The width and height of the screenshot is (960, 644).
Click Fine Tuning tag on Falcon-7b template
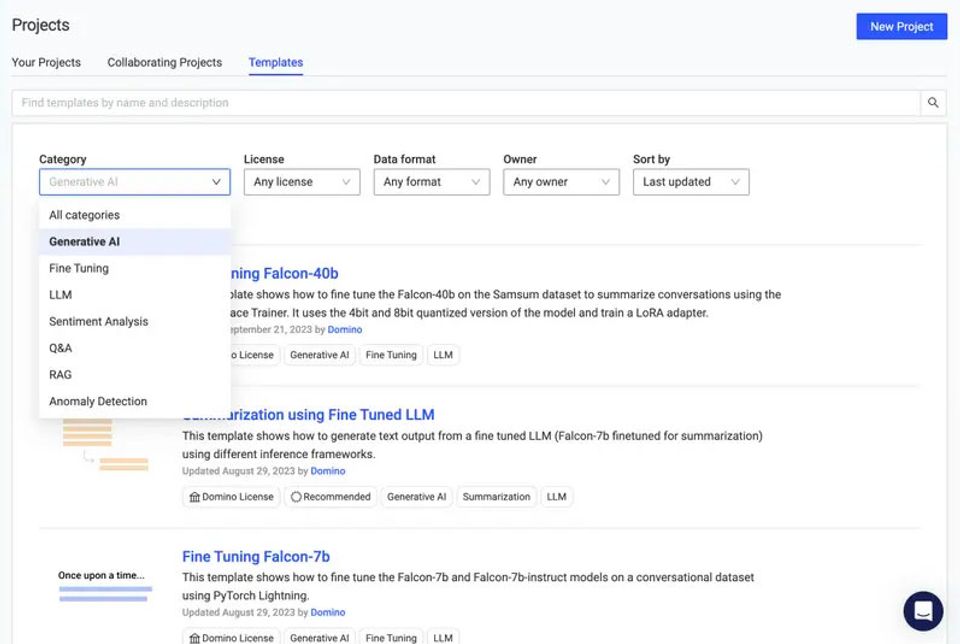click(x=391, y=637)
